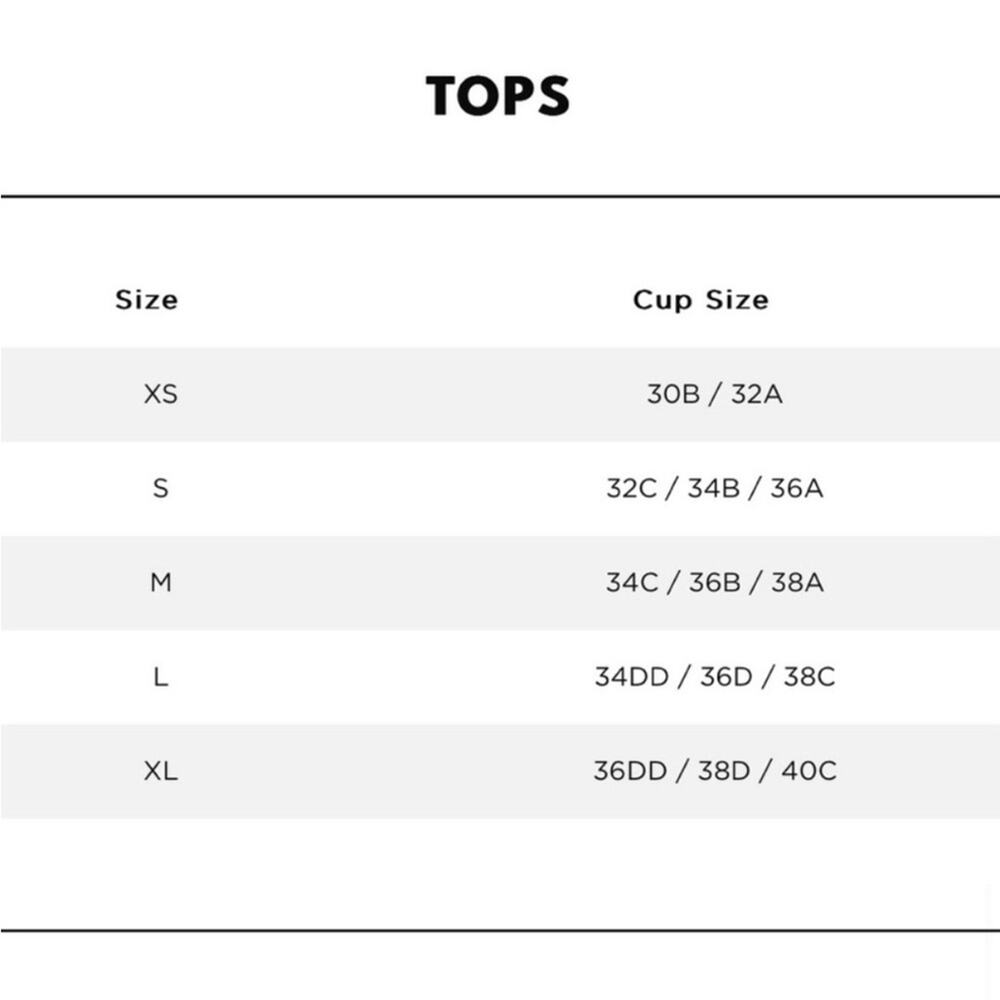
Task: Click the L size label
Action: (161, 677)
